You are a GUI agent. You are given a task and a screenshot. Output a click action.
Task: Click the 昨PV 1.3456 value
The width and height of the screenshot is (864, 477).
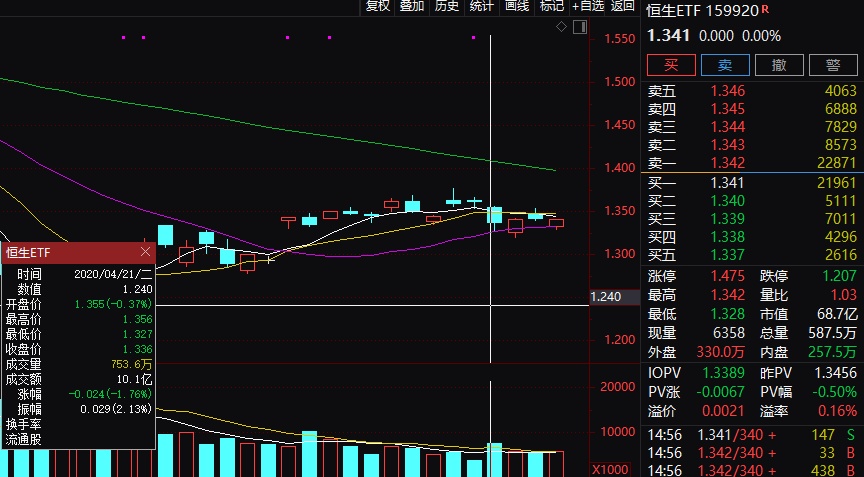coord(835,373)
